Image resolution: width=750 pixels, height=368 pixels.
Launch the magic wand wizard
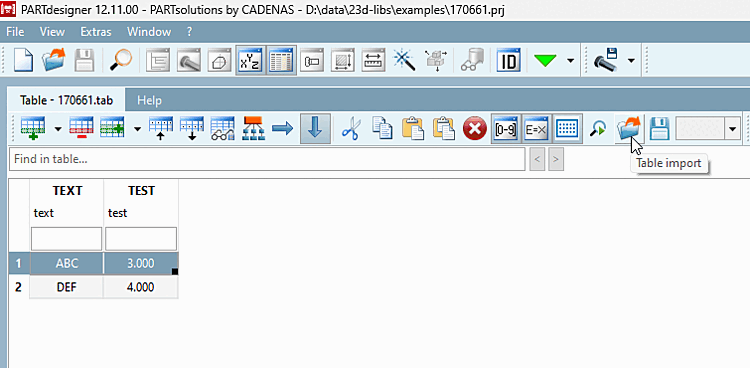(x=404, y=61)
